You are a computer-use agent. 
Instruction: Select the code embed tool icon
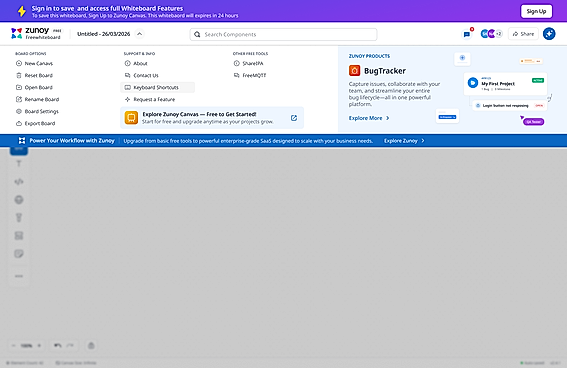tap(19, 182)
